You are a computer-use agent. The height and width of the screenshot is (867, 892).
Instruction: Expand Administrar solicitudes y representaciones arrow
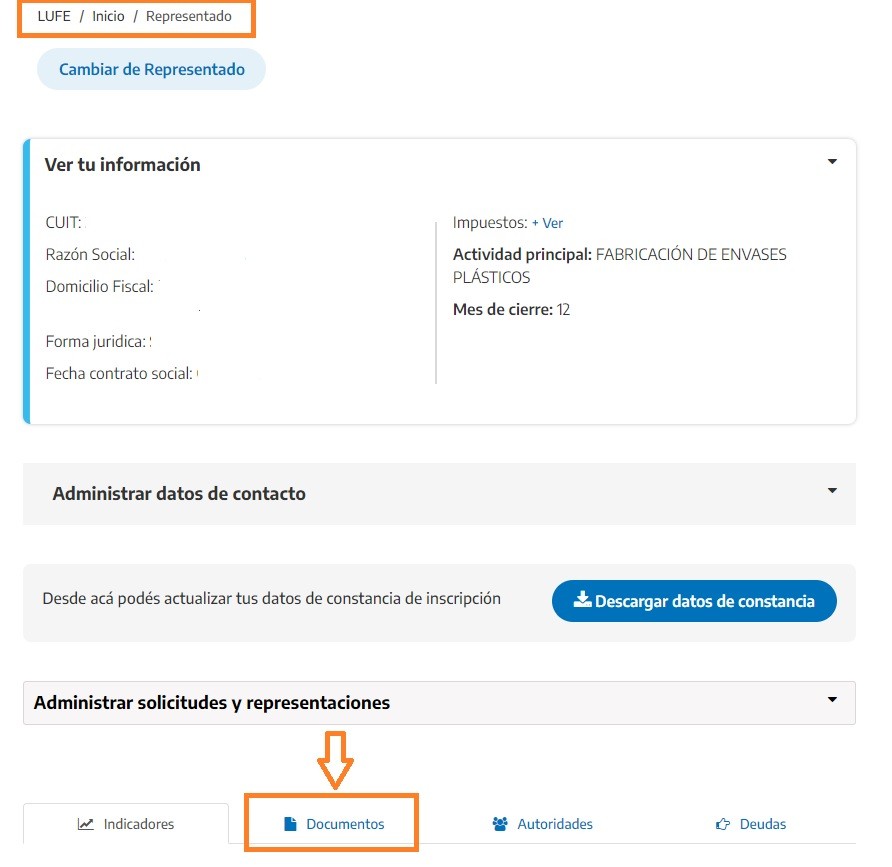click(x=832, y=700)
